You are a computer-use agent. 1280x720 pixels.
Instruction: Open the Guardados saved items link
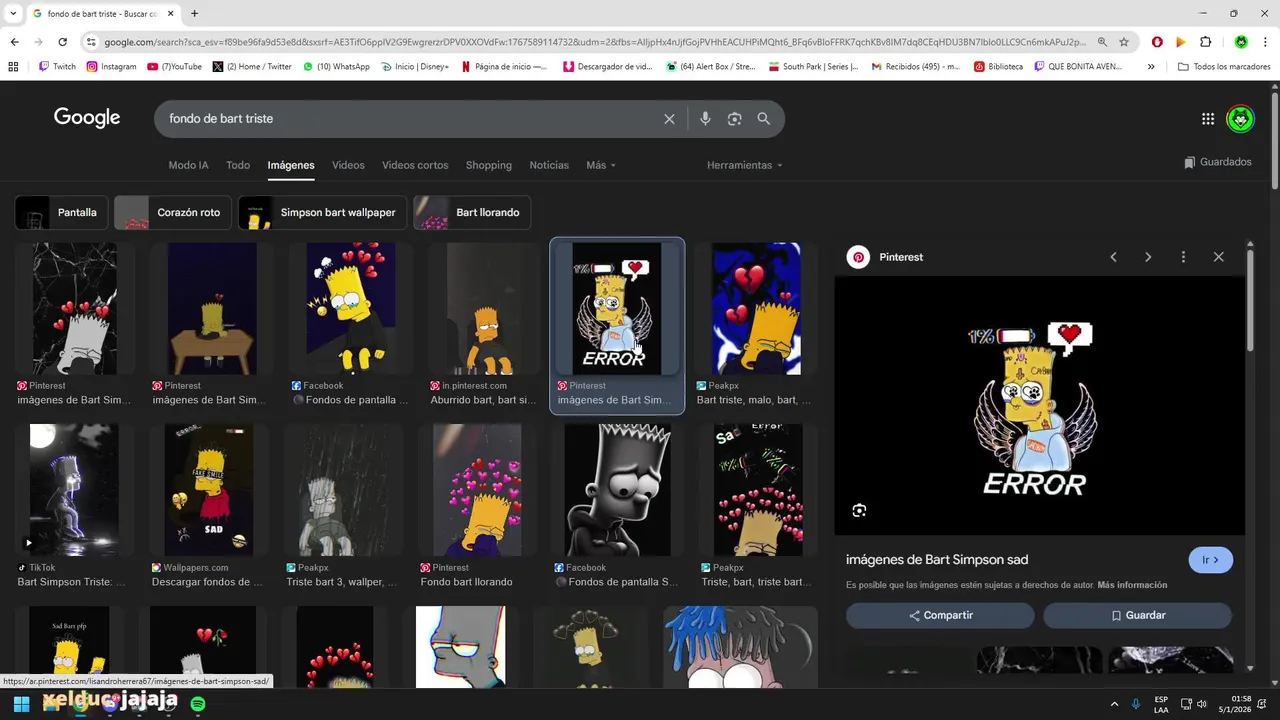coord(1217,162)
